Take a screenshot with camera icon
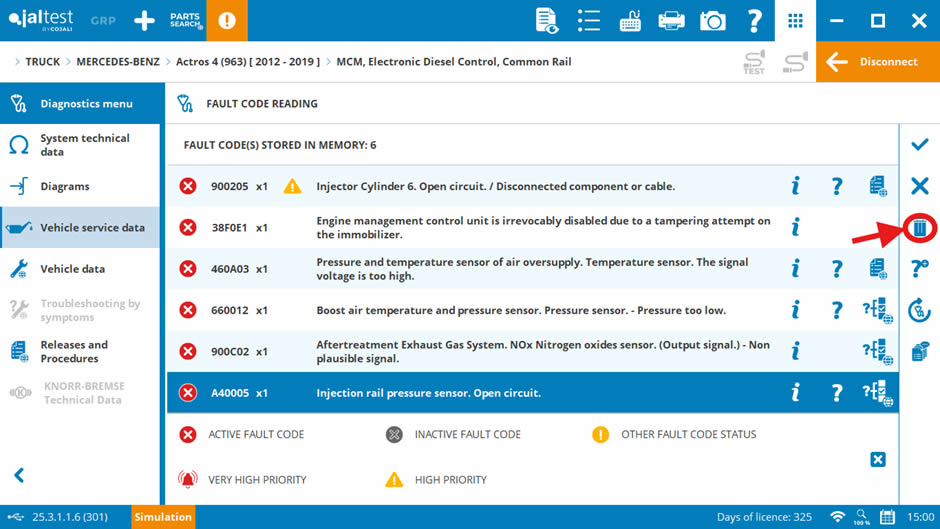Screen dimensions: 940x529 point(712,20)
